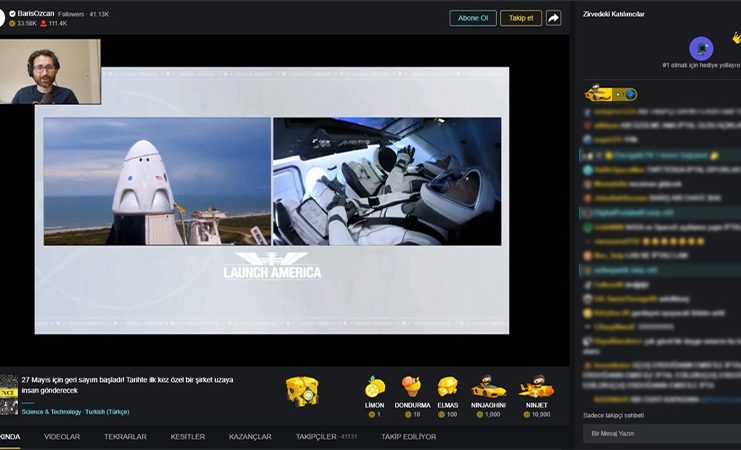Click the Turkish (Türkçe) language link

[107, 412]
